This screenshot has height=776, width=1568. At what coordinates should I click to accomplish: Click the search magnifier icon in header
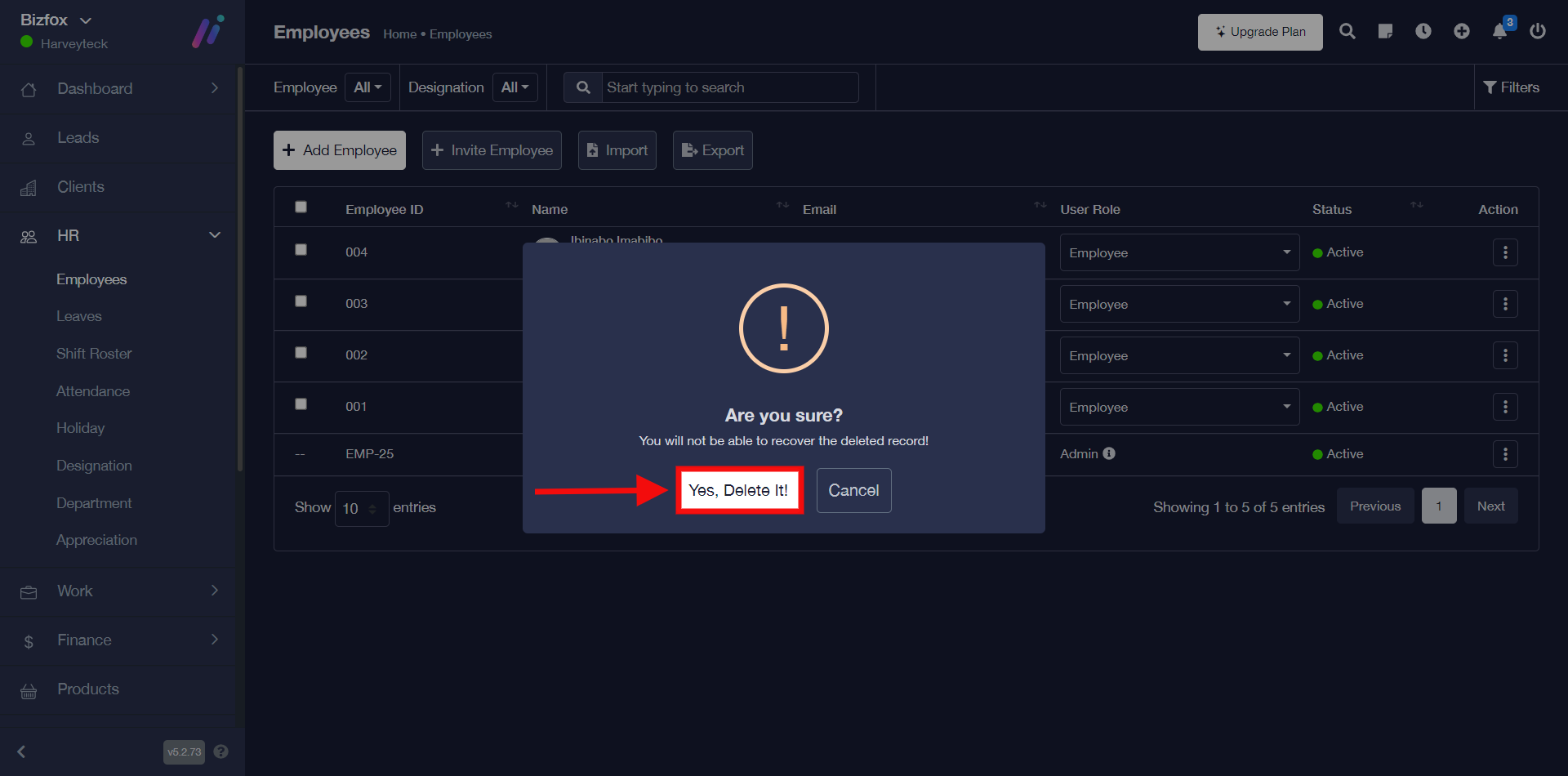coord(1347,32)
